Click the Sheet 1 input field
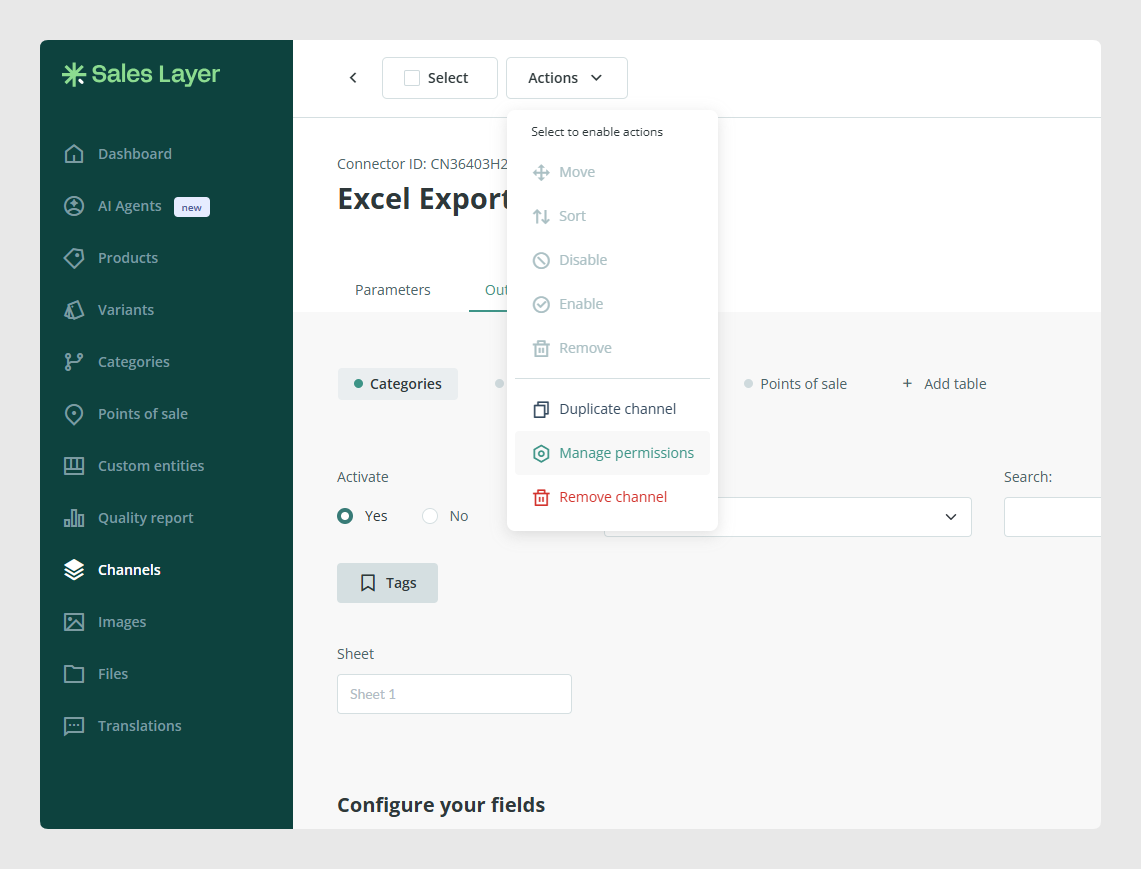The width and height of the screenshot is (1141, 869). pyautogui.click(x=454, y=694)
